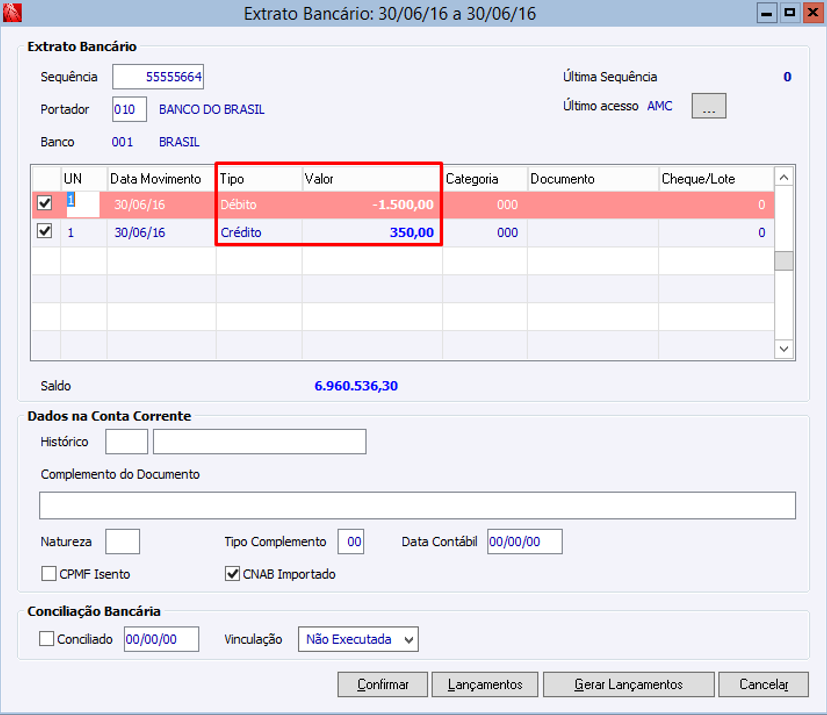This screenshot has width=827, height=715.
Task: Open Lançamentos button
Action: (x=485, y=684)
